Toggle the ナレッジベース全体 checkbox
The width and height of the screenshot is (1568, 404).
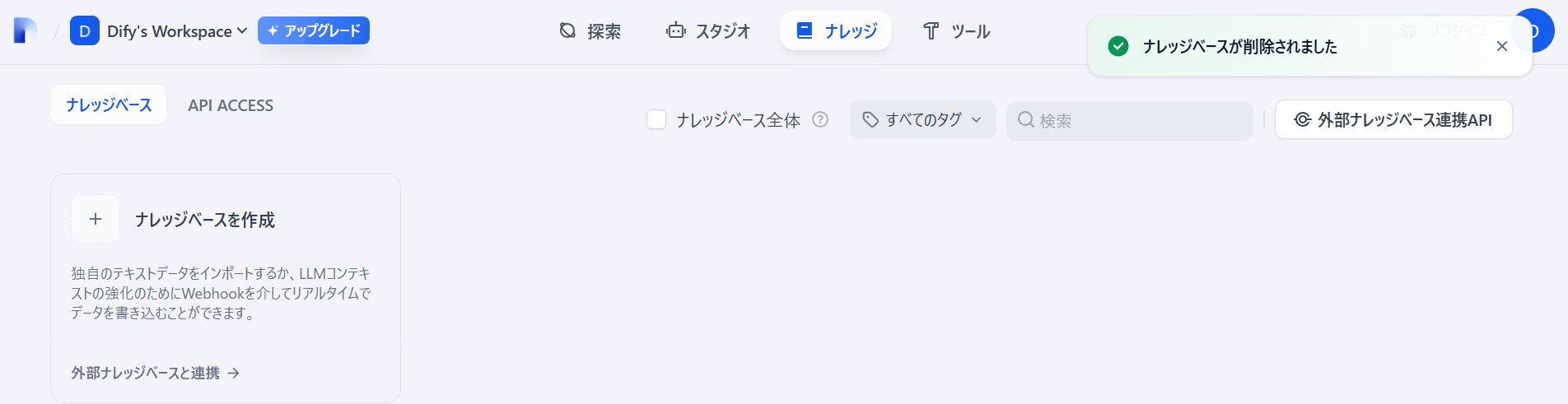point(656,119)
